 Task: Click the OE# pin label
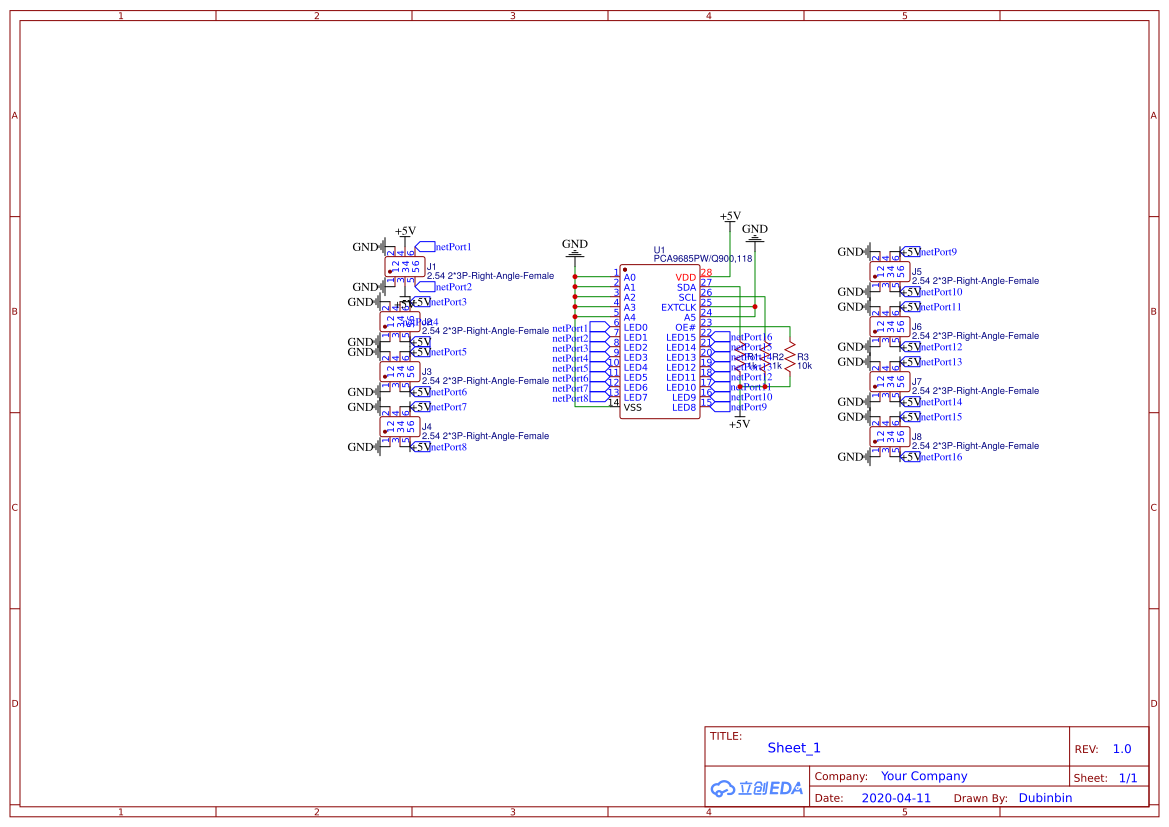tap(685, 328)
